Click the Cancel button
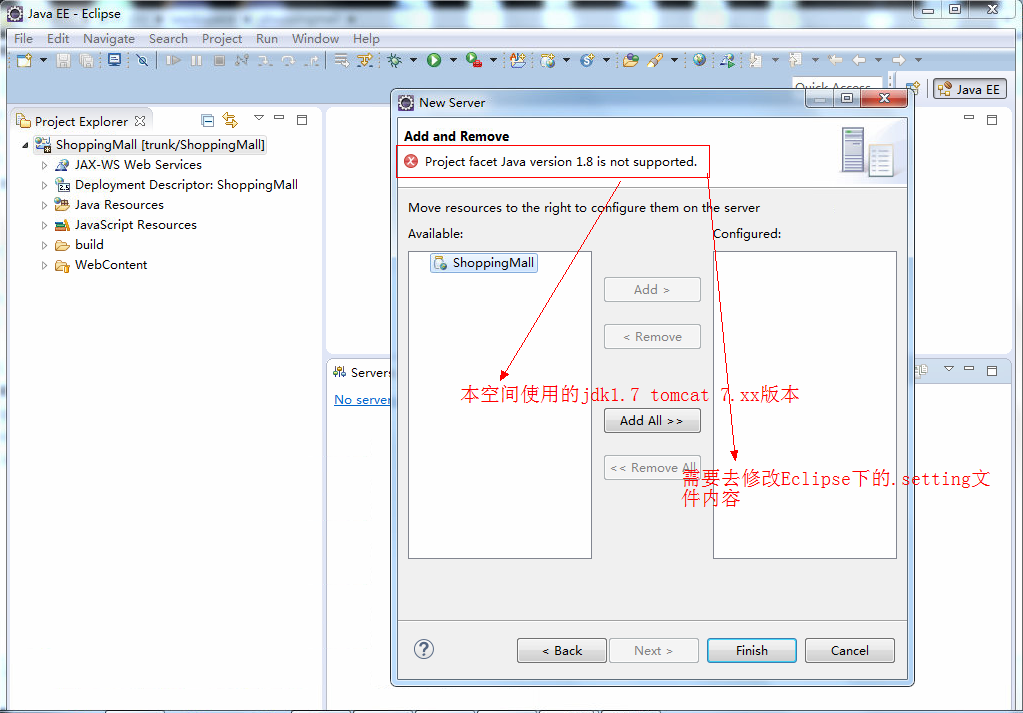 [x=849, y=650]
